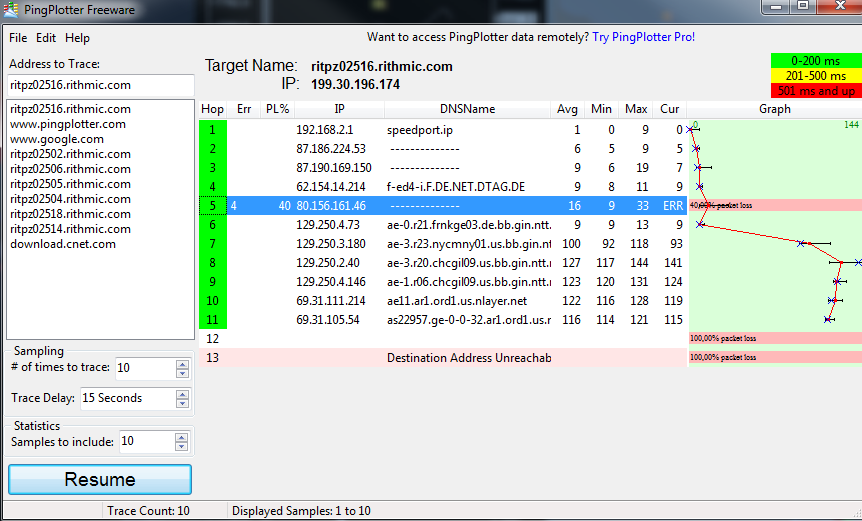The height and width of the screenshot is (521, 862).
Task: Select hop 8 IP 129.250.2.40
Action: (328, 263)
